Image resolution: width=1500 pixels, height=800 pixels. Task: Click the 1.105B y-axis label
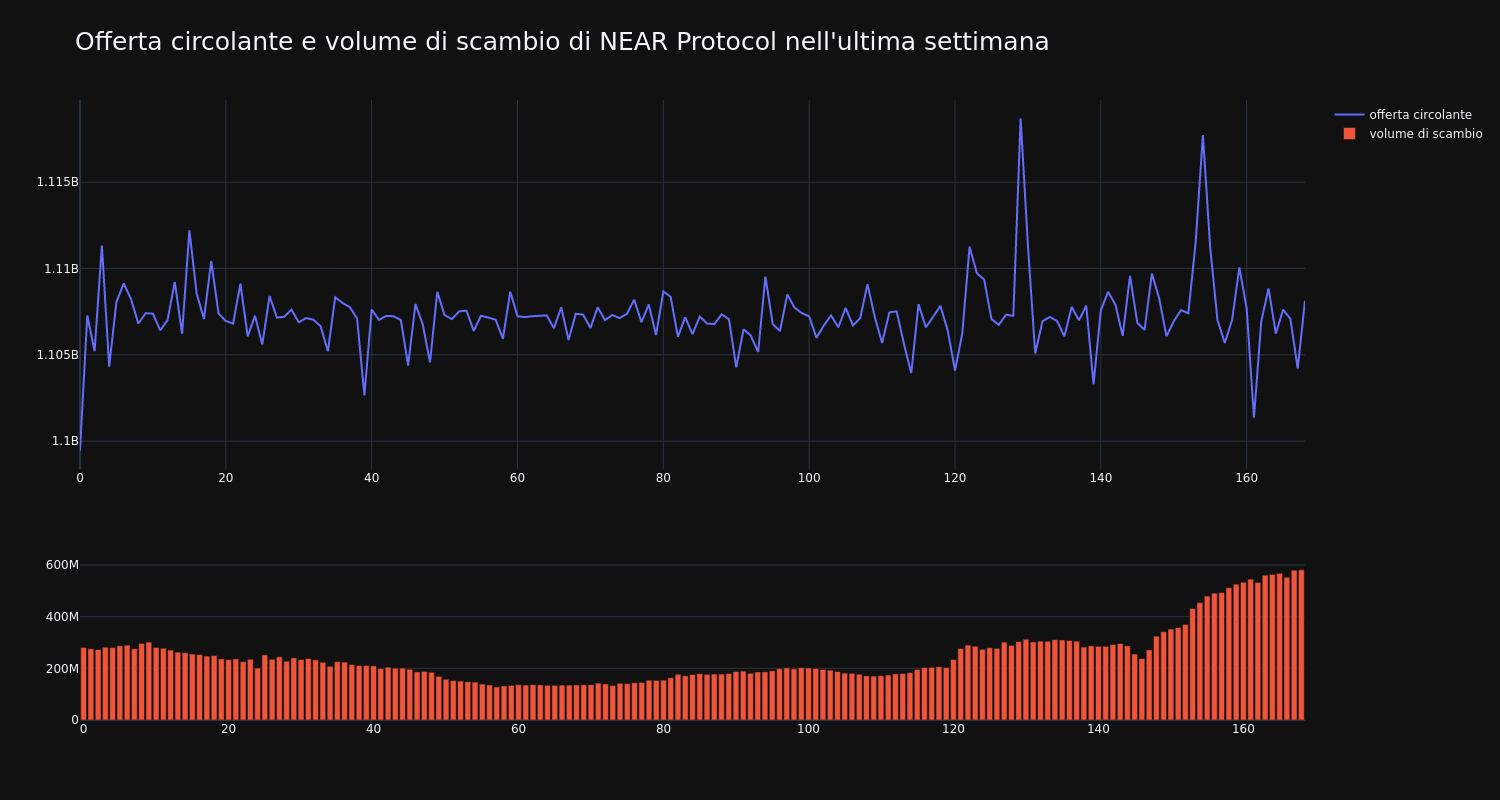click(x=57, y=355)
